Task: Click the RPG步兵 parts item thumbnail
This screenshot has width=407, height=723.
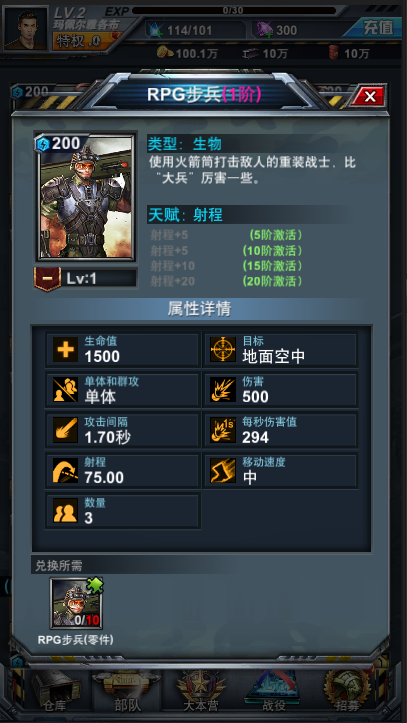Action: pos(77,603)
